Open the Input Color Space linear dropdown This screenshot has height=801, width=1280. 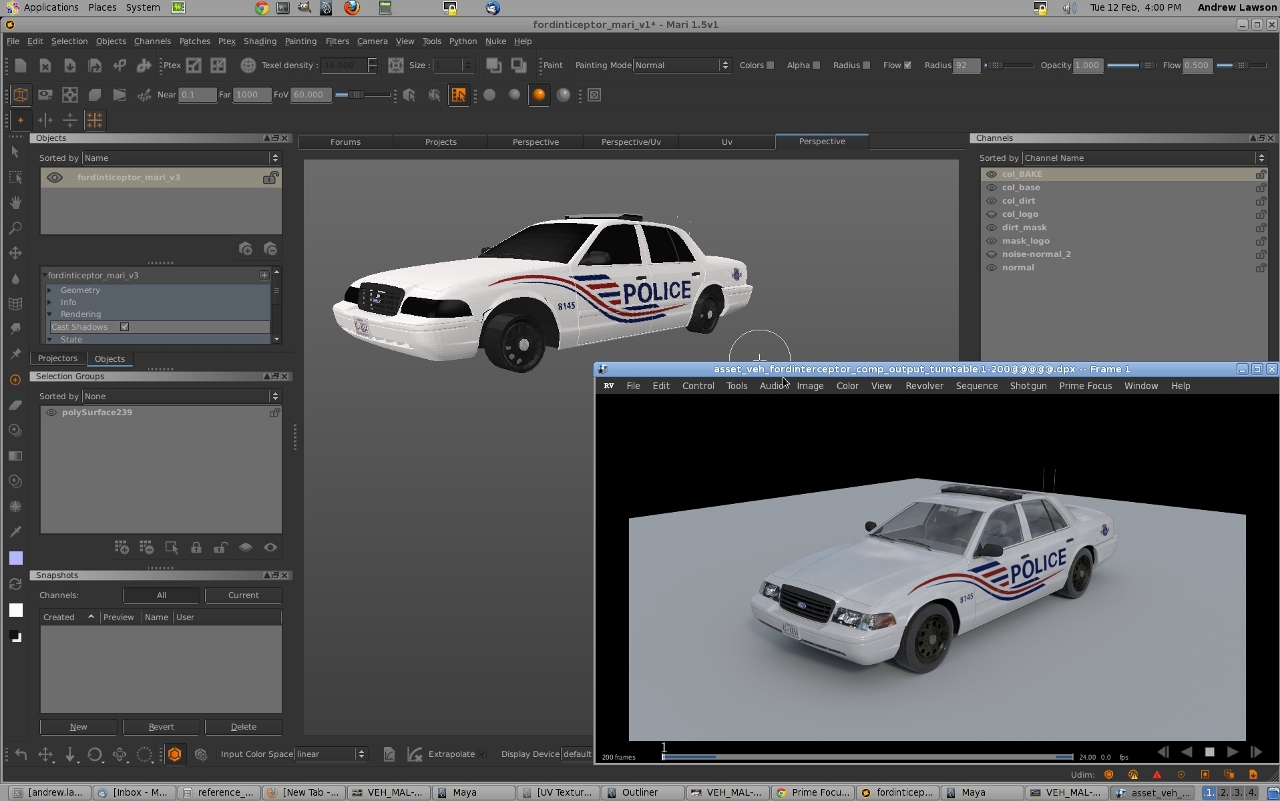(331, 754)
